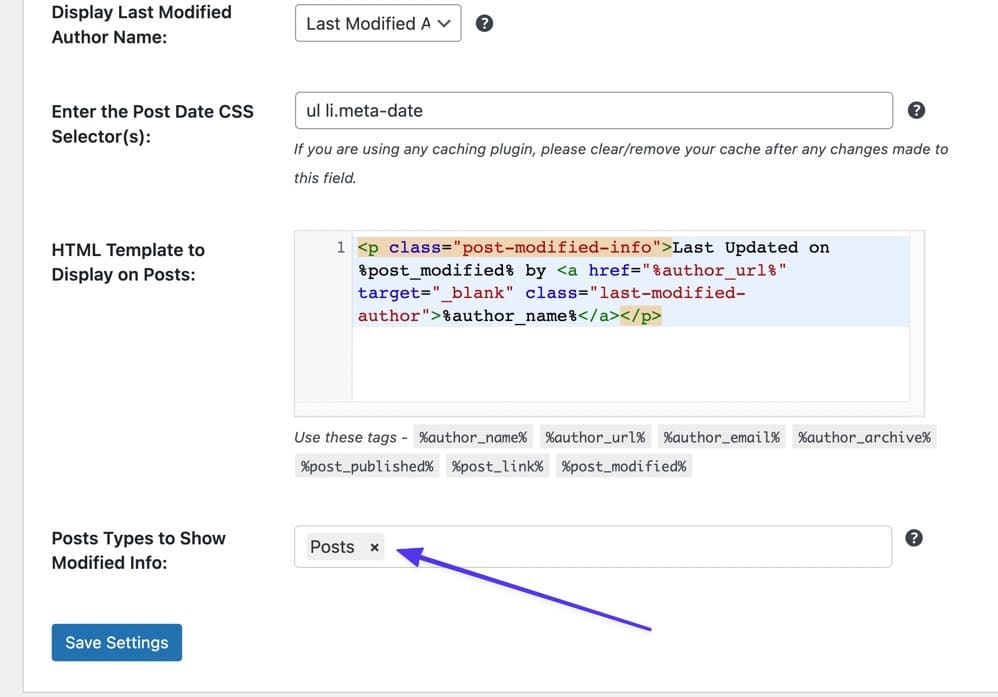998x697 pixels.
Task: Expand the Last Modified A selector options
Action: (448, 22)
